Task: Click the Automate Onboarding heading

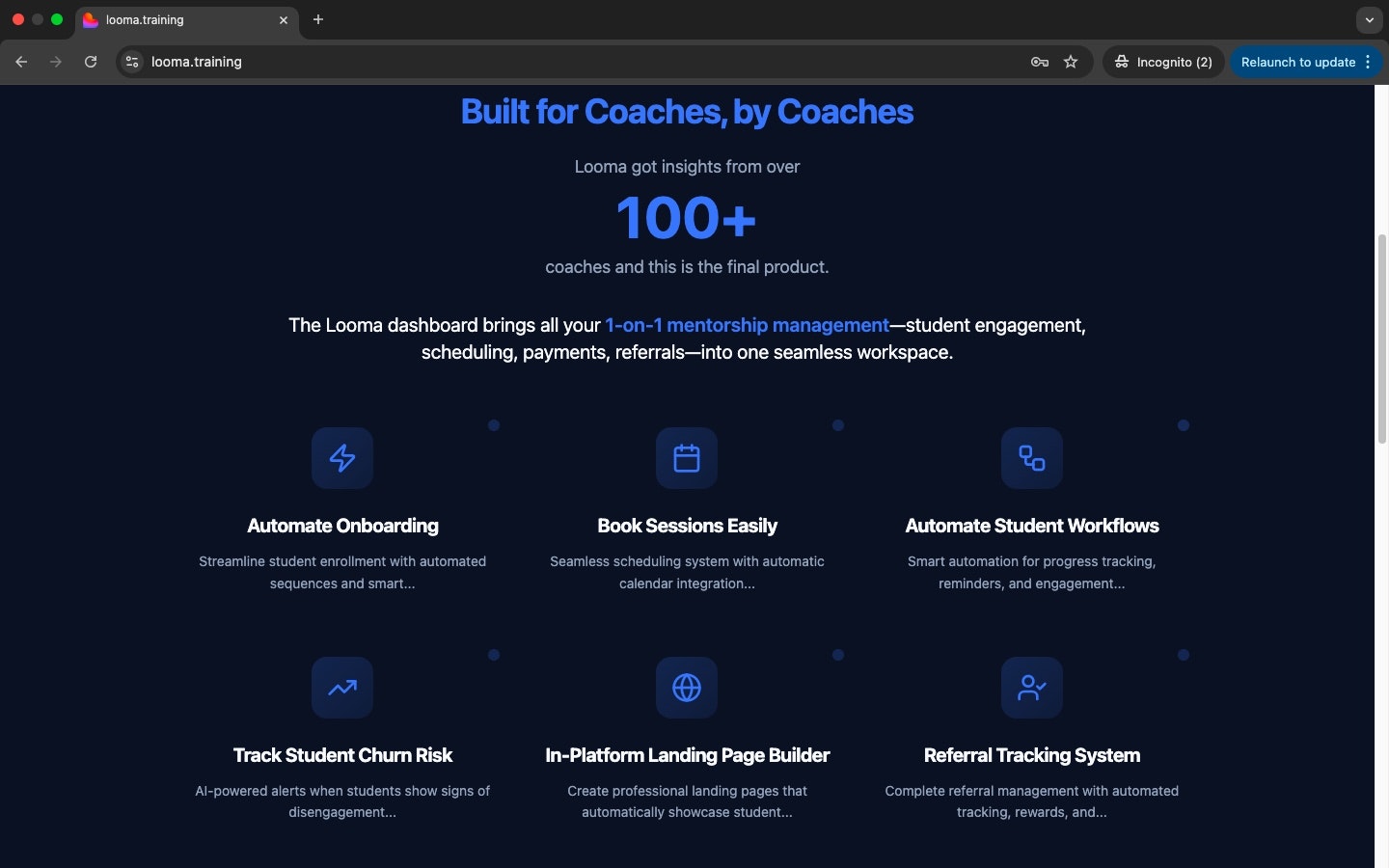Action: pyautogui.click(x=342, y=526)
